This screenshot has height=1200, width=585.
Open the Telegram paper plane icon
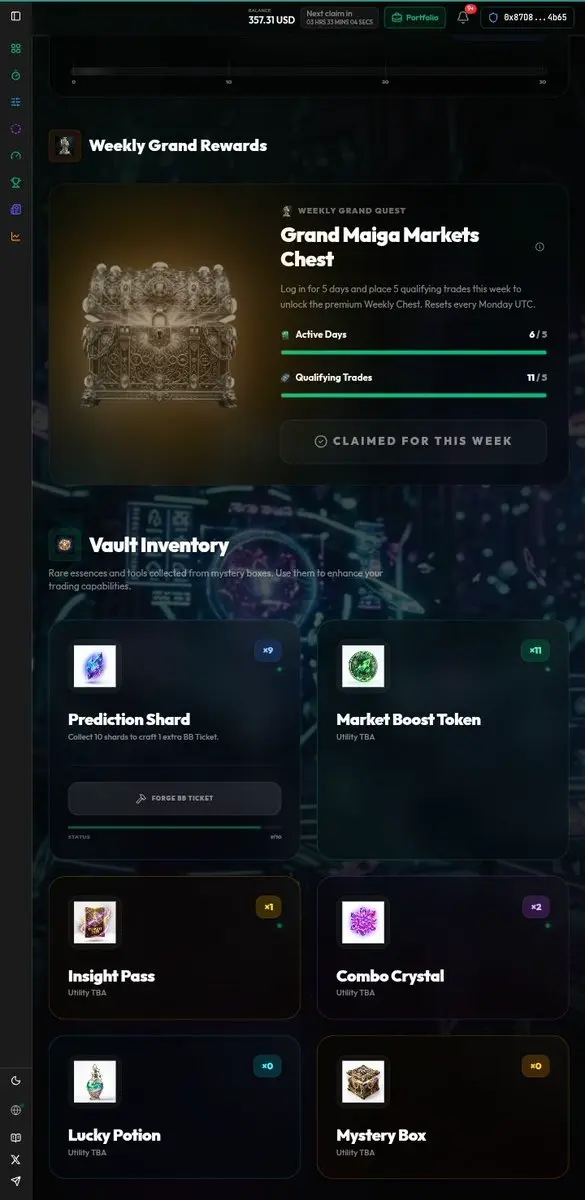15,1182
